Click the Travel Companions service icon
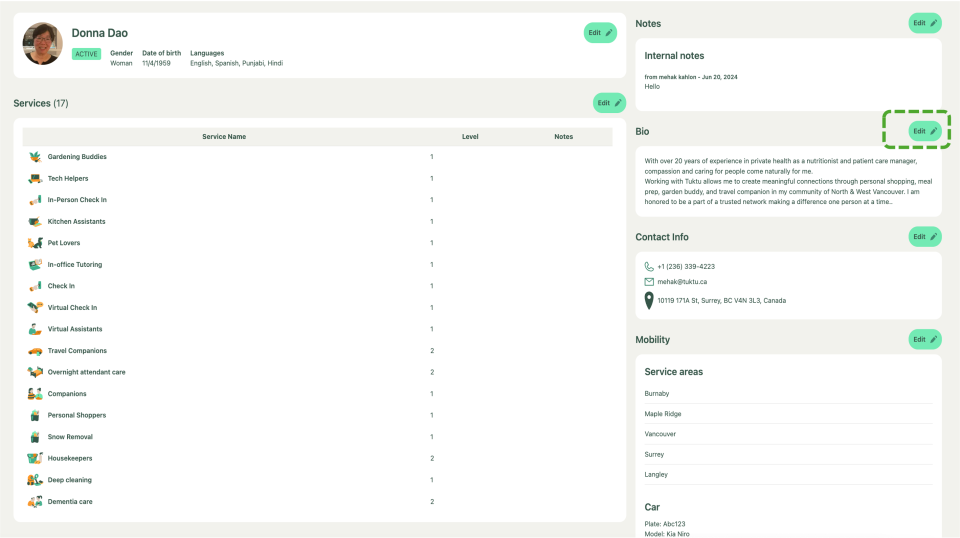This screenshot has width=960, height=538. (35, 351)
